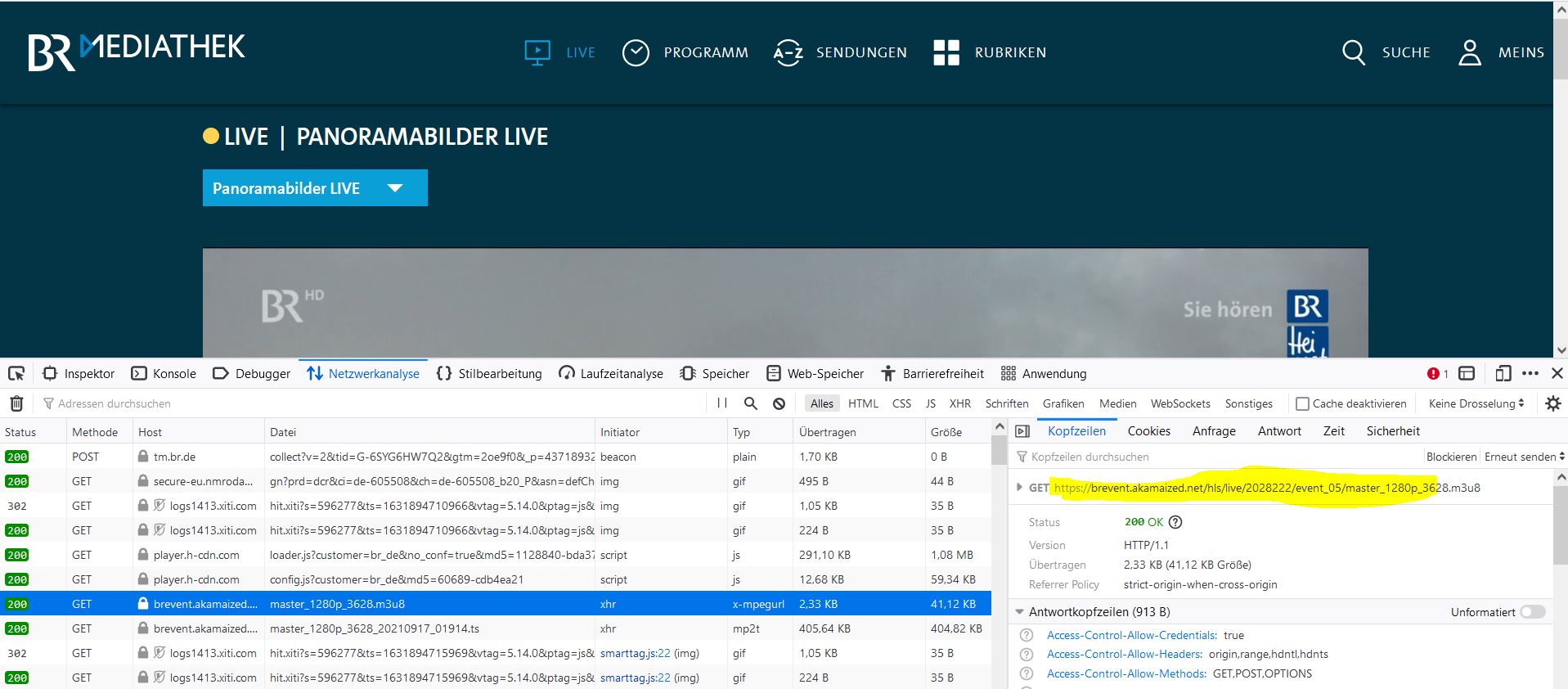
Task: Pause network recording
Action: [721, 403]
